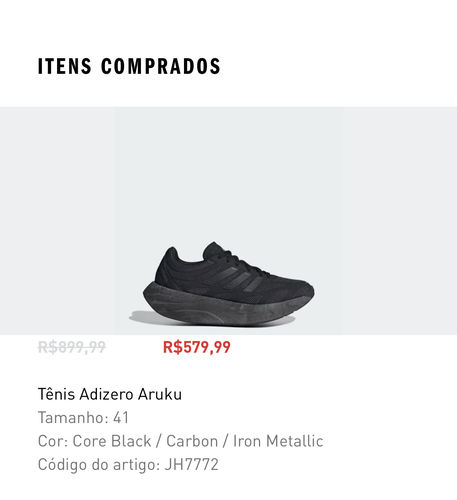The image size is (457, 500).
Task: Open the Tênis Adizero Aruku product link
Action: click(x=110, y=394)
